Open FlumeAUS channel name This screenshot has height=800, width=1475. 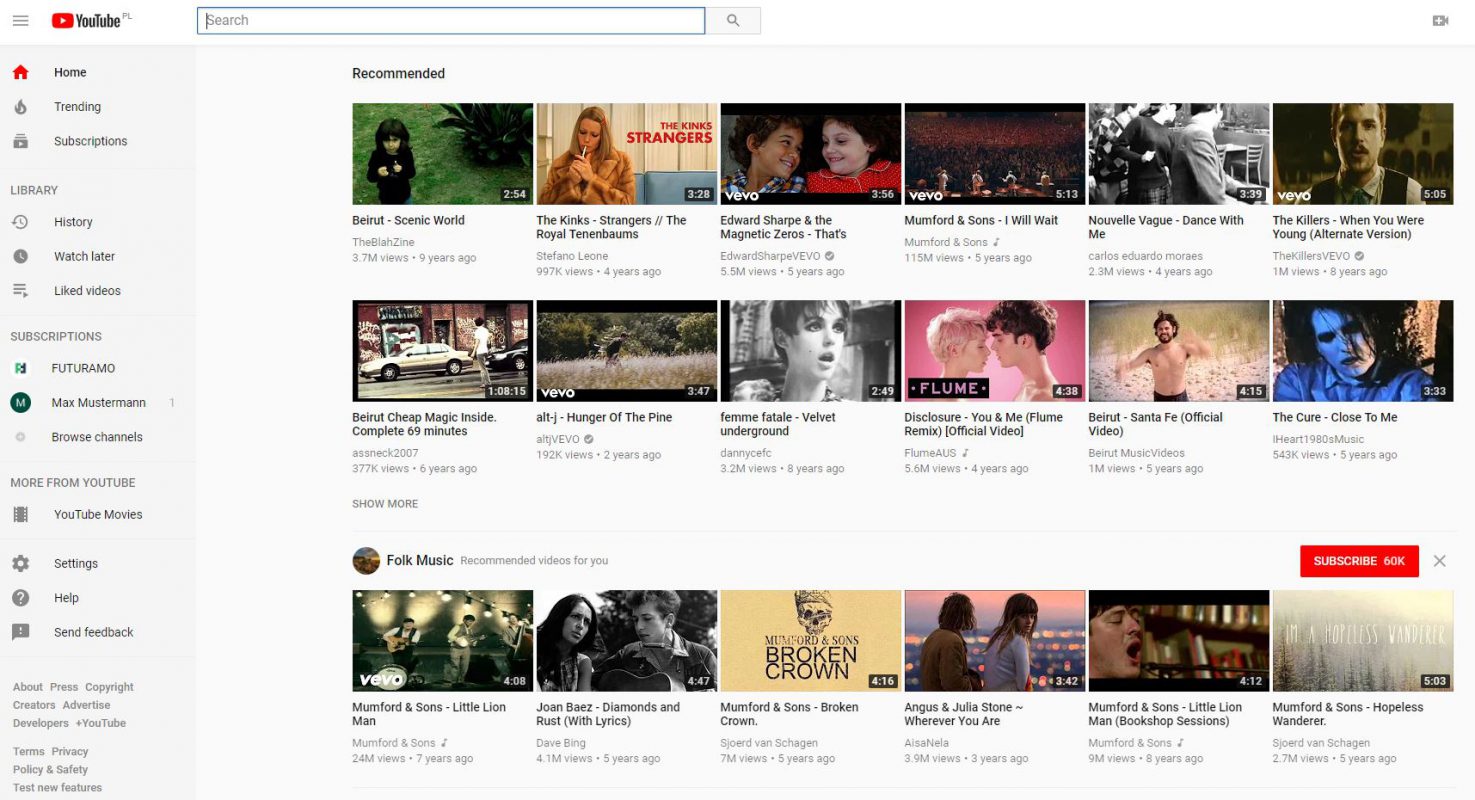(930, 453)
